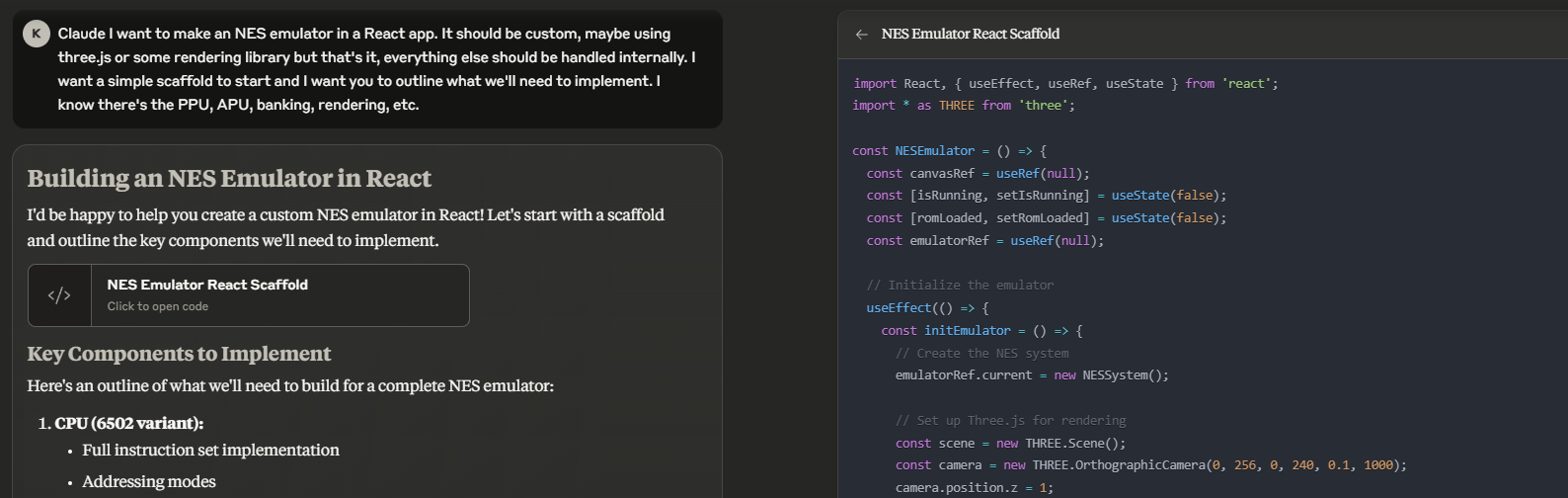The height and width of the screenshot is (498, 1568).
Task: Click the '// Initialize the emulator' comment
Action: (960, 286)
